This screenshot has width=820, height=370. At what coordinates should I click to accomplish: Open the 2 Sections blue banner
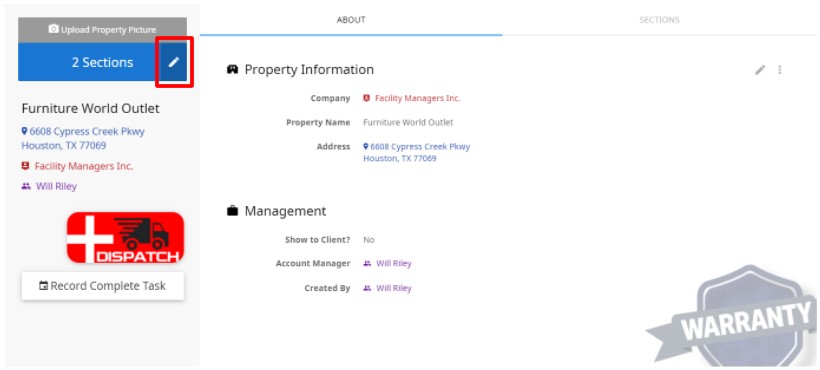(89, 62)
